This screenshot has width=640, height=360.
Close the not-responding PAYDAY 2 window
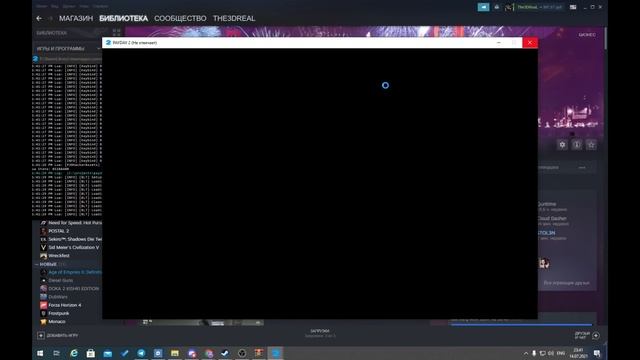point(530,42)
